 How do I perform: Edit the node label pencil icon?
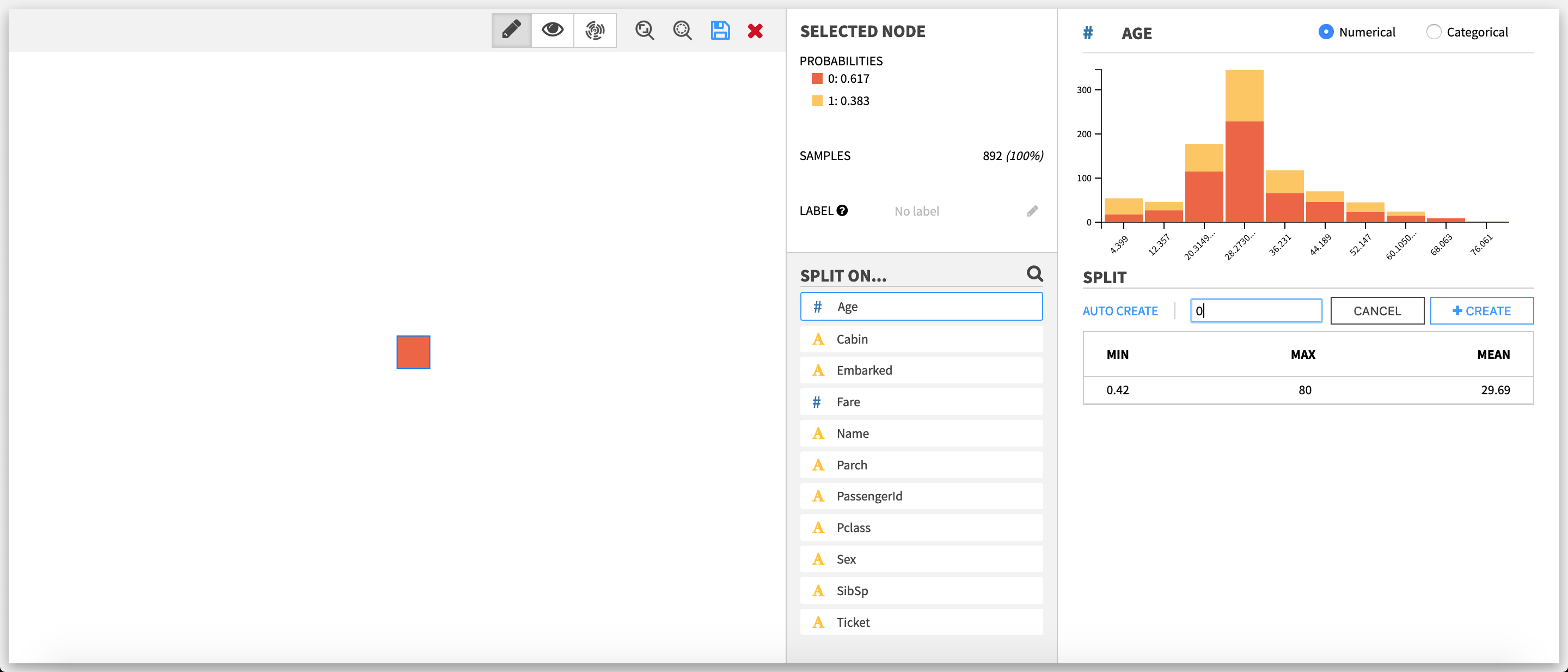(x=1032, y=211)
